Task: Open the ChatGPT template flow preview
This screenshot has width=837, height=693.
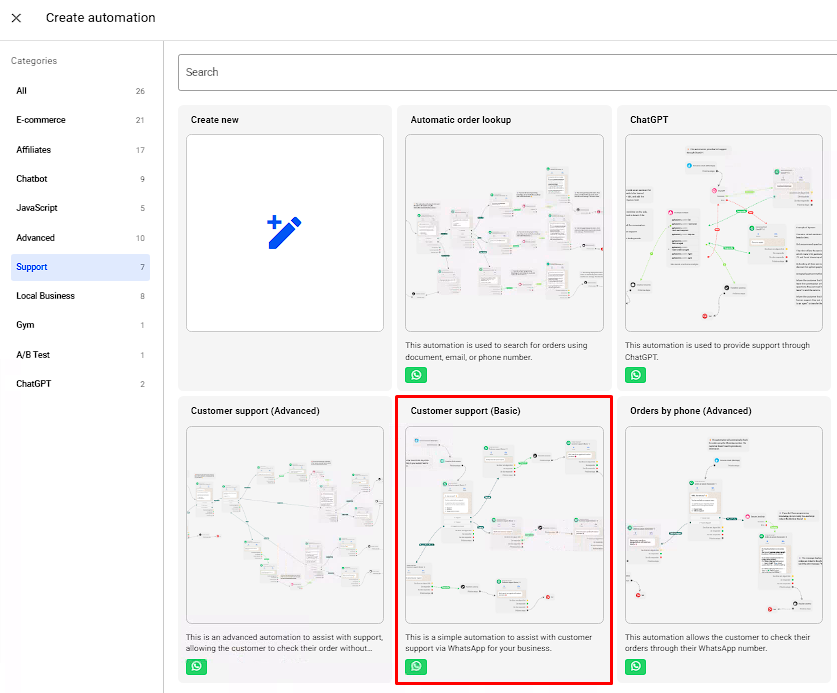Action: [x=724, y=233]
